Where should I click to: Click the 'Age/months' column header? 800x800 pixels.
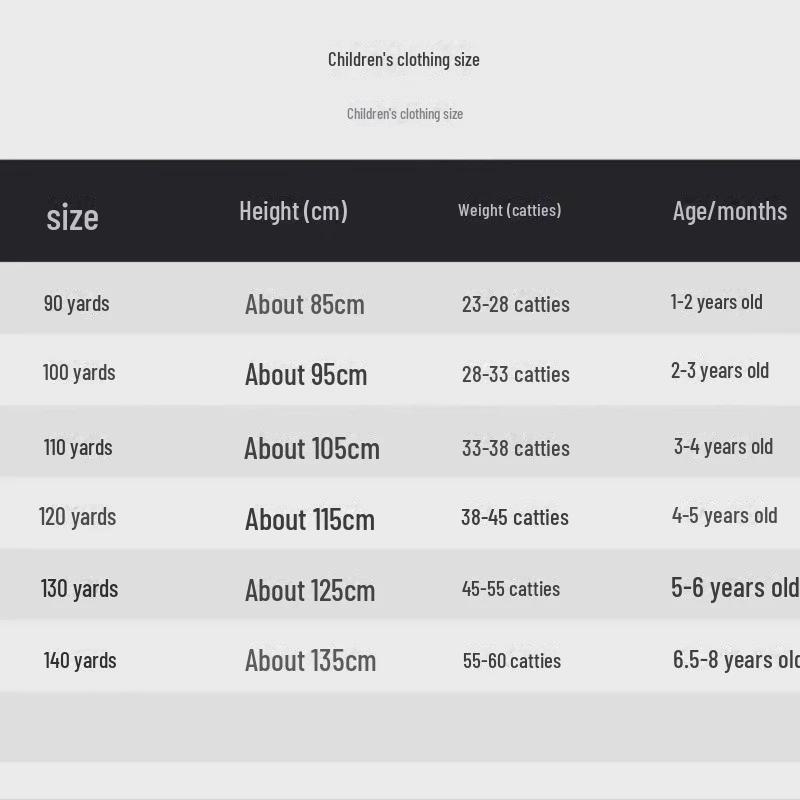point(729,211)
